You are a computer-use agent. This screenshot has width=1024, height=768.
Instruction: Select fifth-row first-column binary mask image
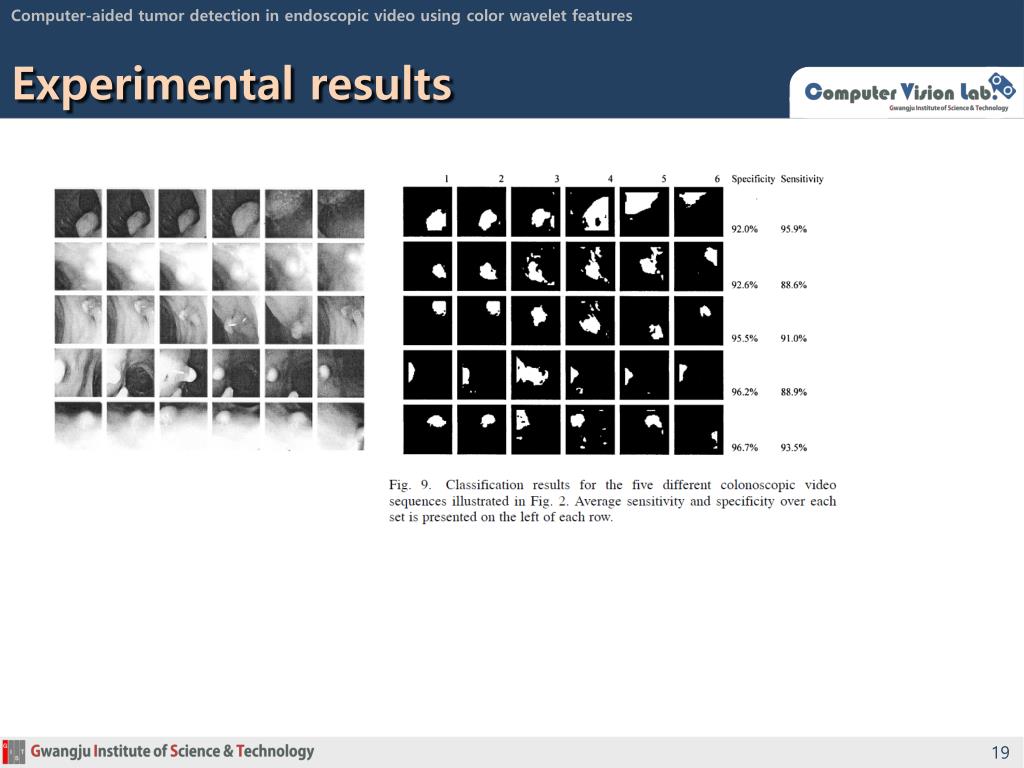point(428,429)
